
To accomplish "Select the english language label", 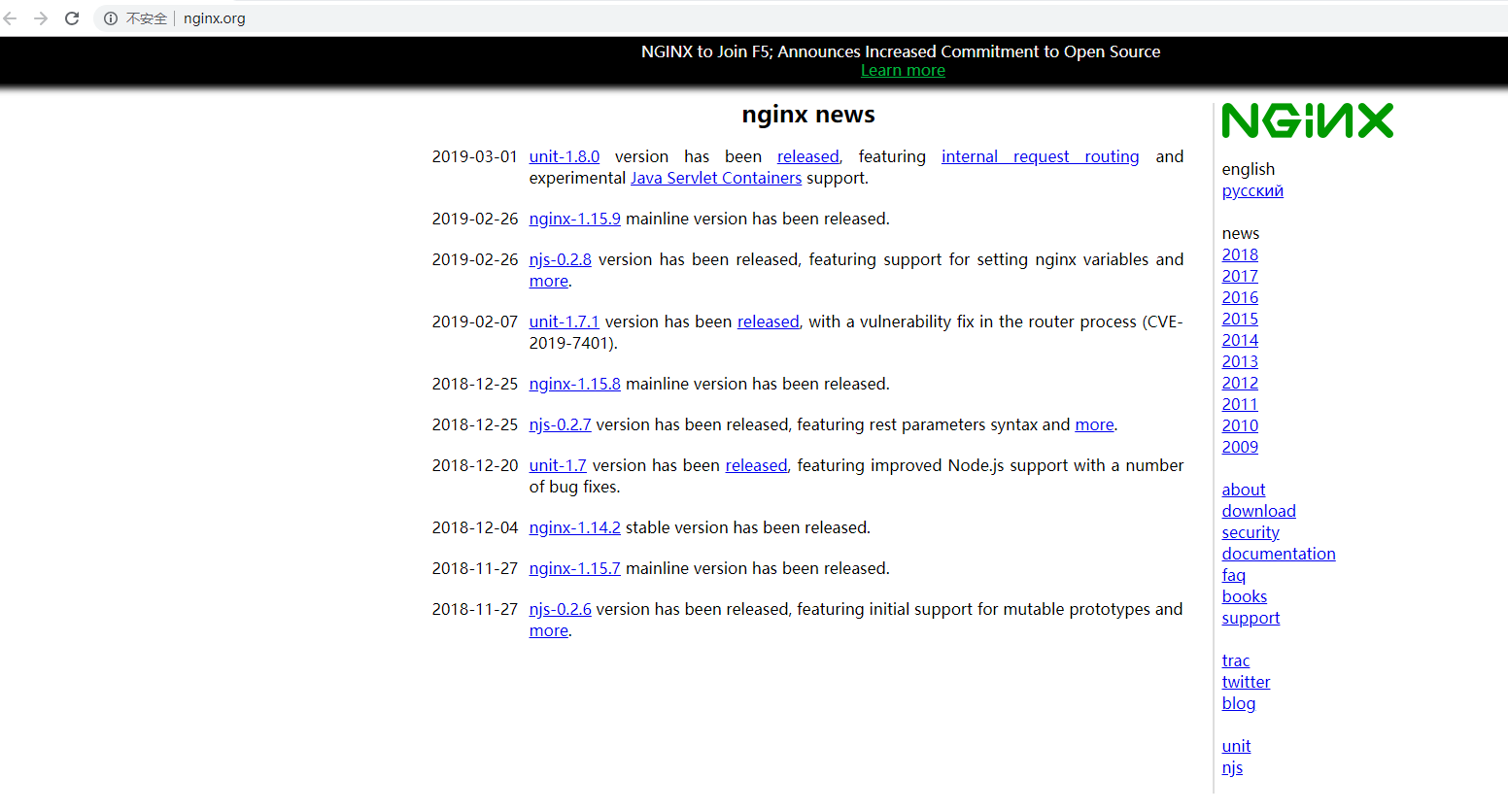I will pos(1249,169).
